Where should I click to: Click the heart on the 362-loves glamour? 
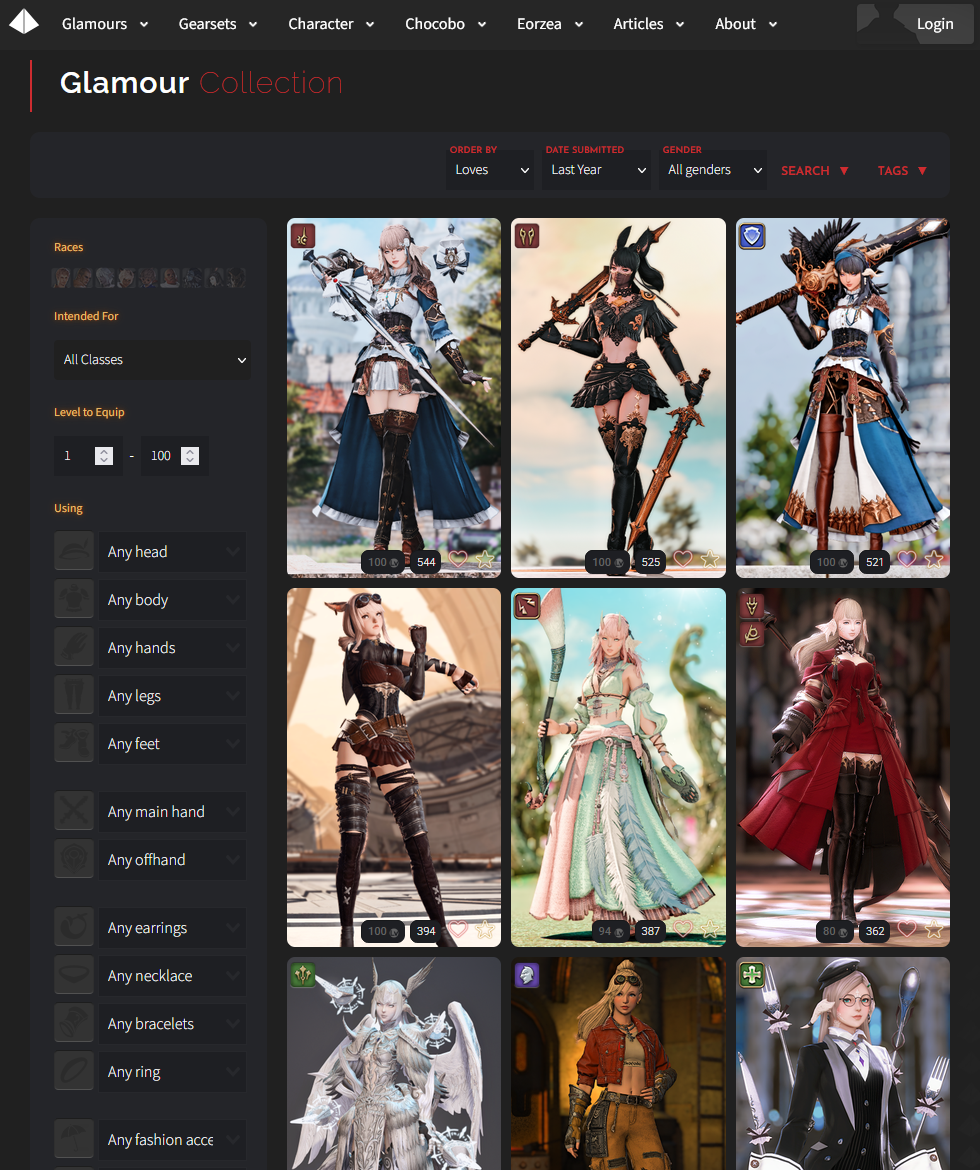point(907,929)
